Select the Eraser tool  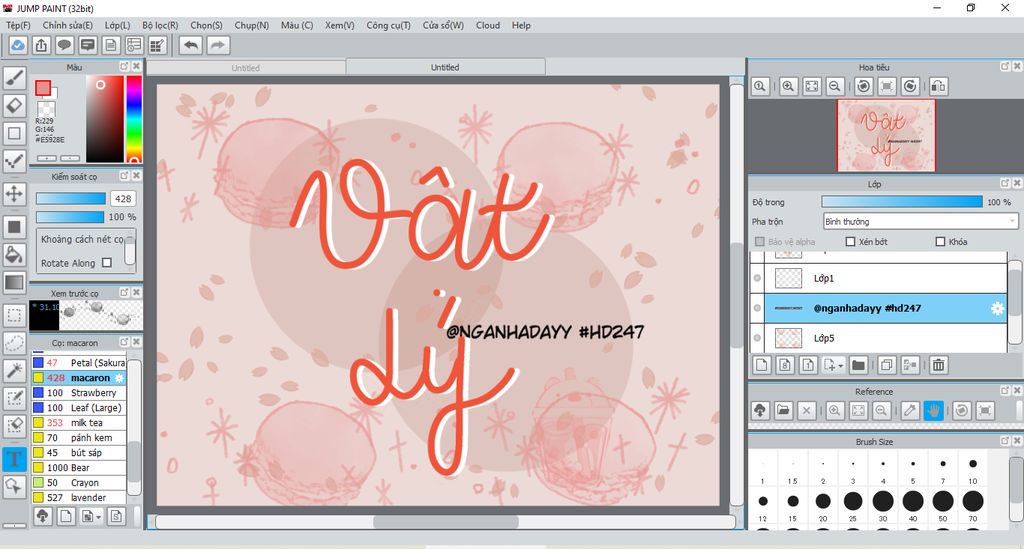tap(14, 105)
